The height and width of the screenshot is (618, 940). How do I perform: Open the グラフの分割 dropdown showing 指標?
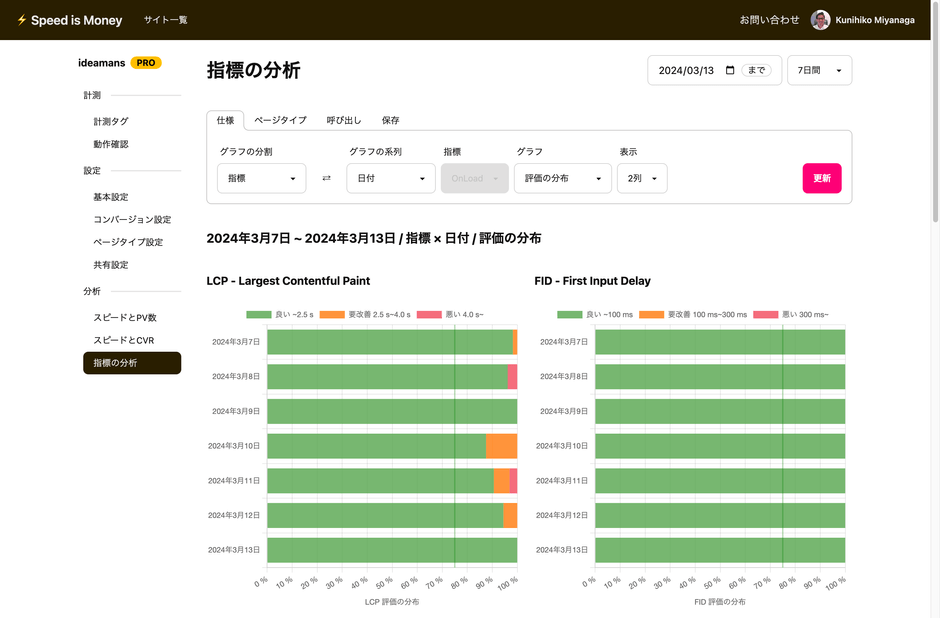coord(261,178)
